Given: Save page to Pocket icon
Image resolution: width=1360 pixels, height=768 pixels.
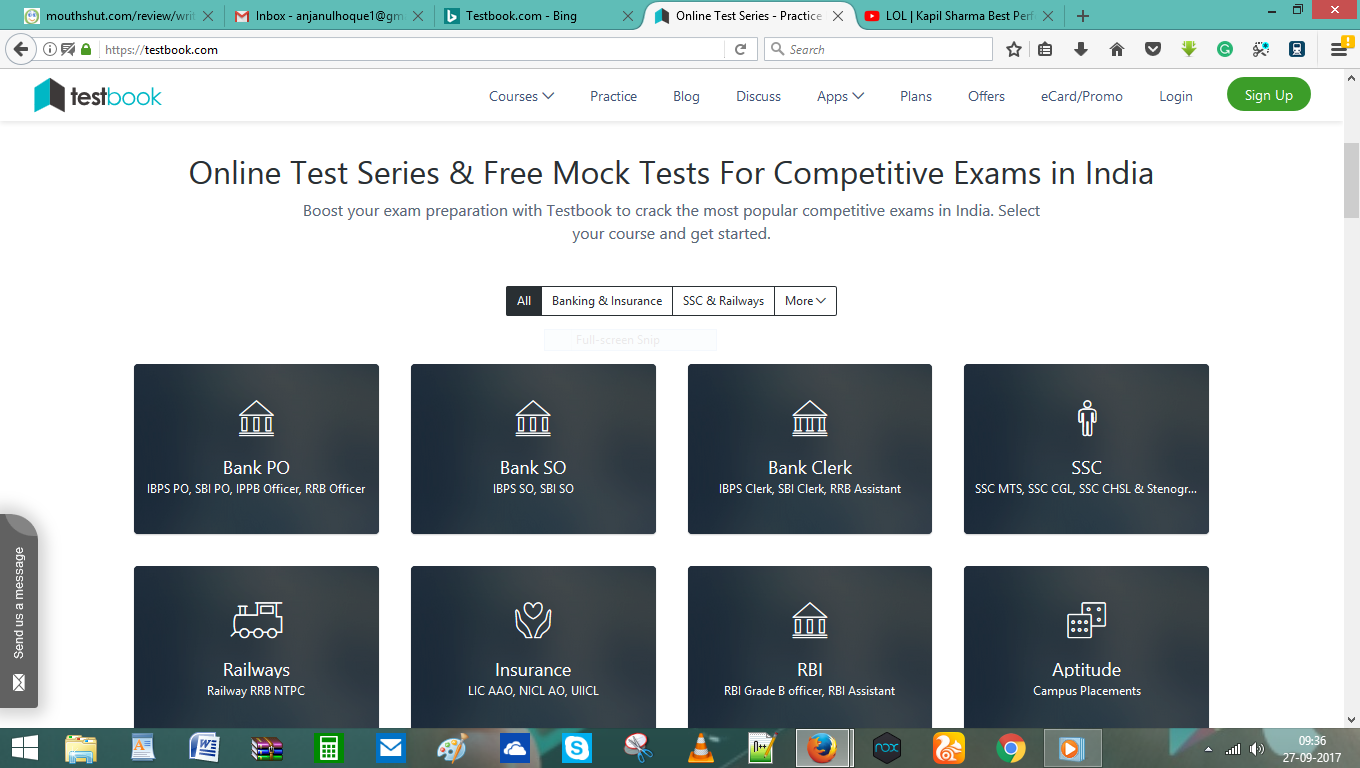Looking at the screenshot, I should click(1153, 49).
